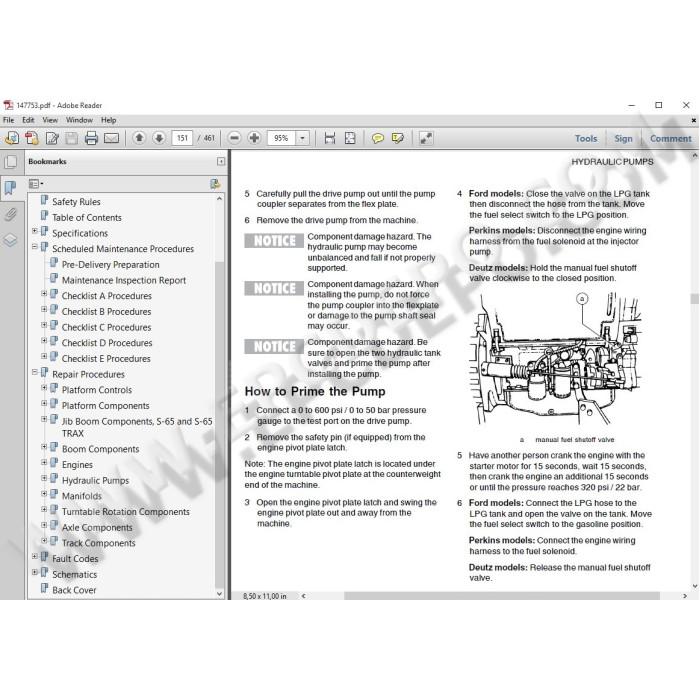The image size is (700, 700).
Task: Click the Save file floppy icon
Action: 71,138
